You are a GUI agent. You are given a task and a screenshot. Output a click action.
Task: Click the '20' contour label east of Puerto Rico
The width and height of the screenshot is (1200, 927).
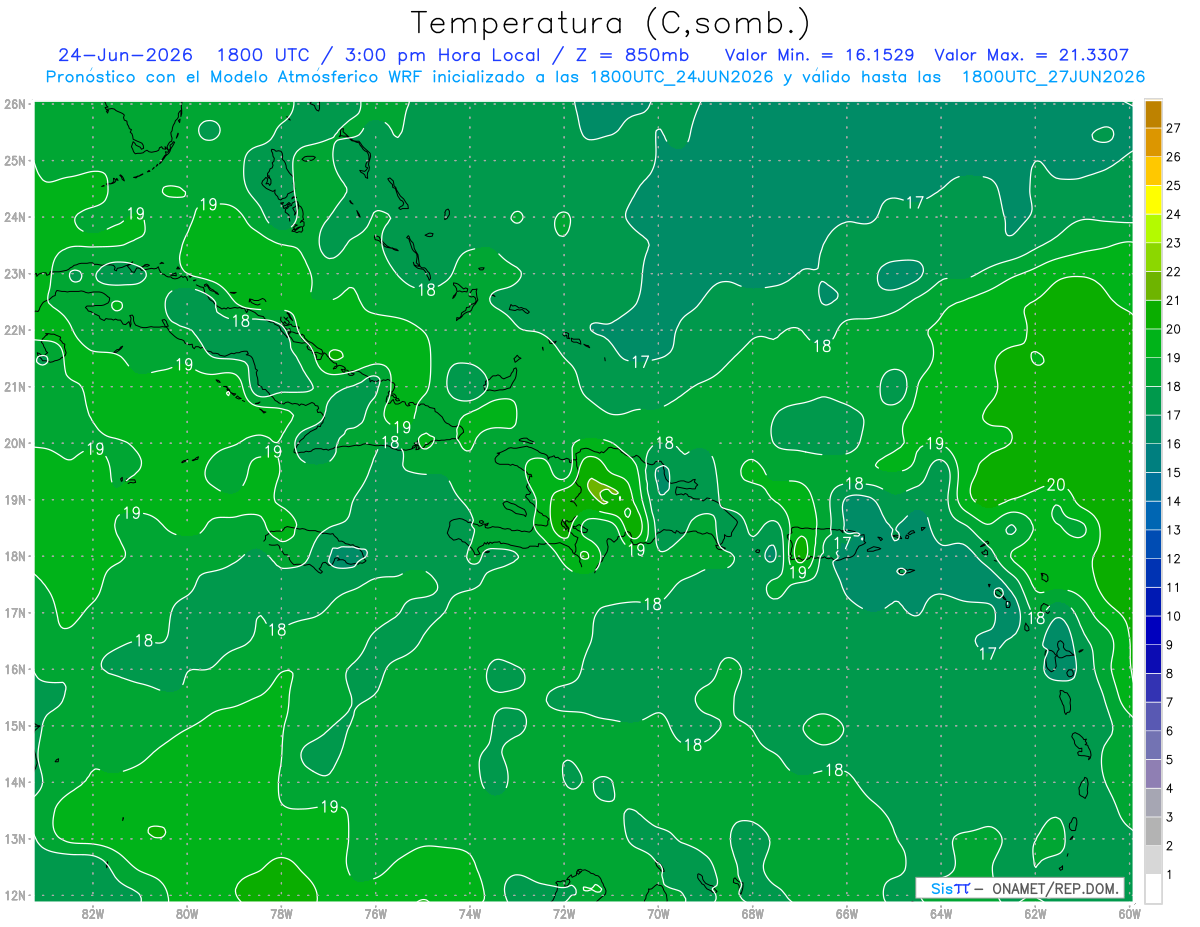[x=1056, y=485]
